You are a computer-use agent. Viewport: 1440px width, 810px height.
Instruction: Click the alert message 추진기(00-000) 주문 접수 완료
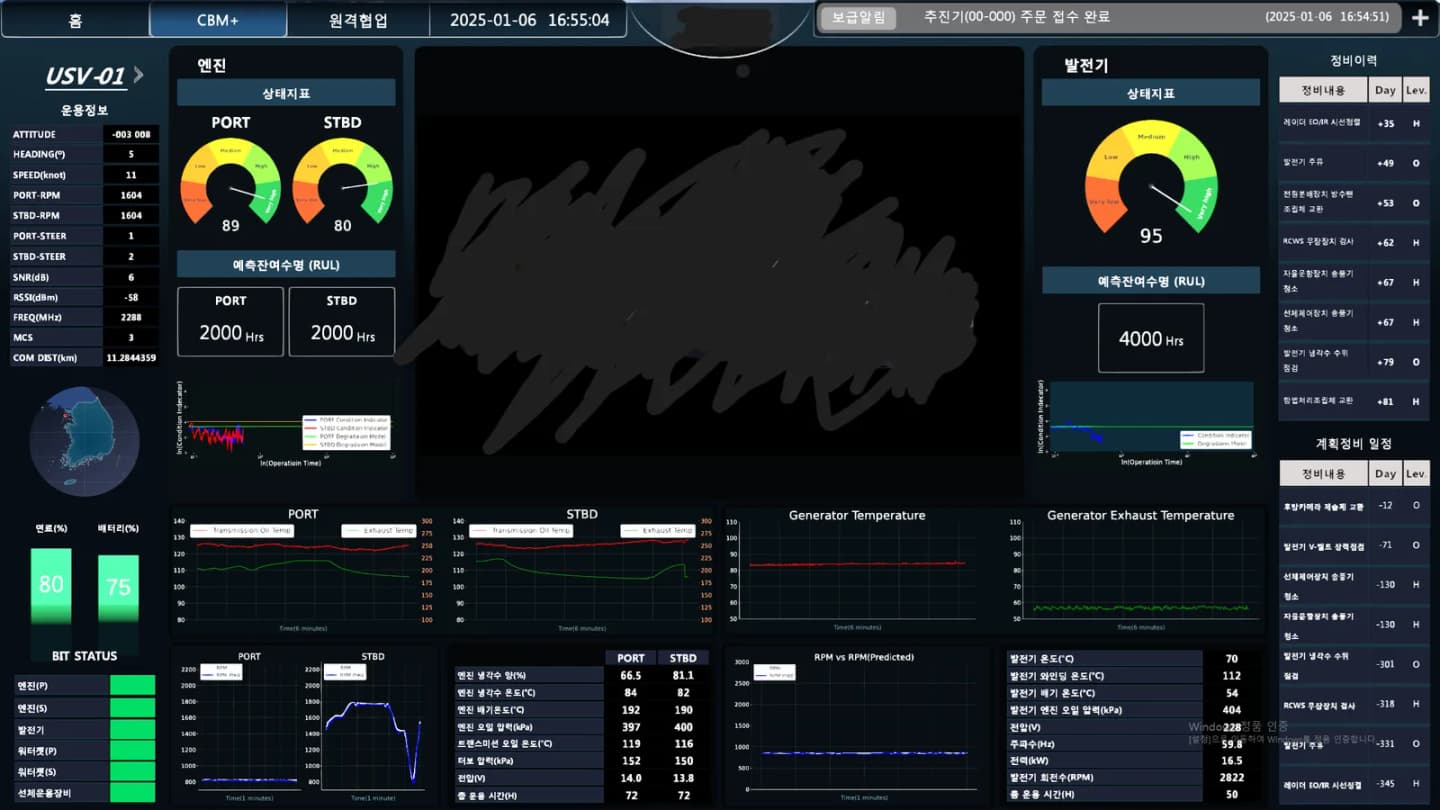[x=1017, y=17]
